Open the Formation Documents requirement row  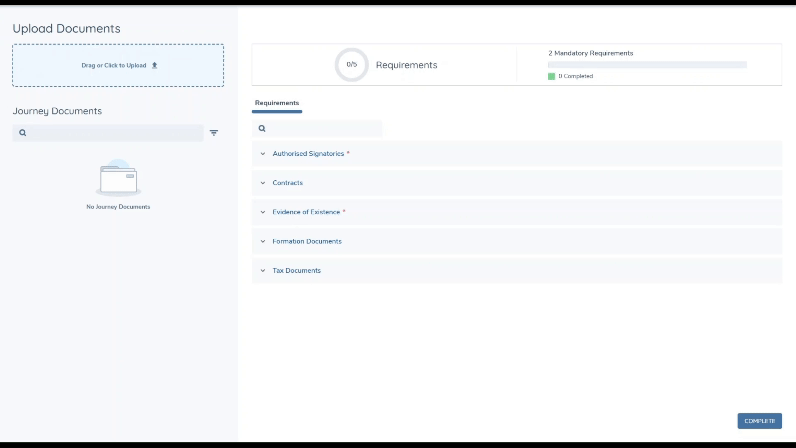307,241
